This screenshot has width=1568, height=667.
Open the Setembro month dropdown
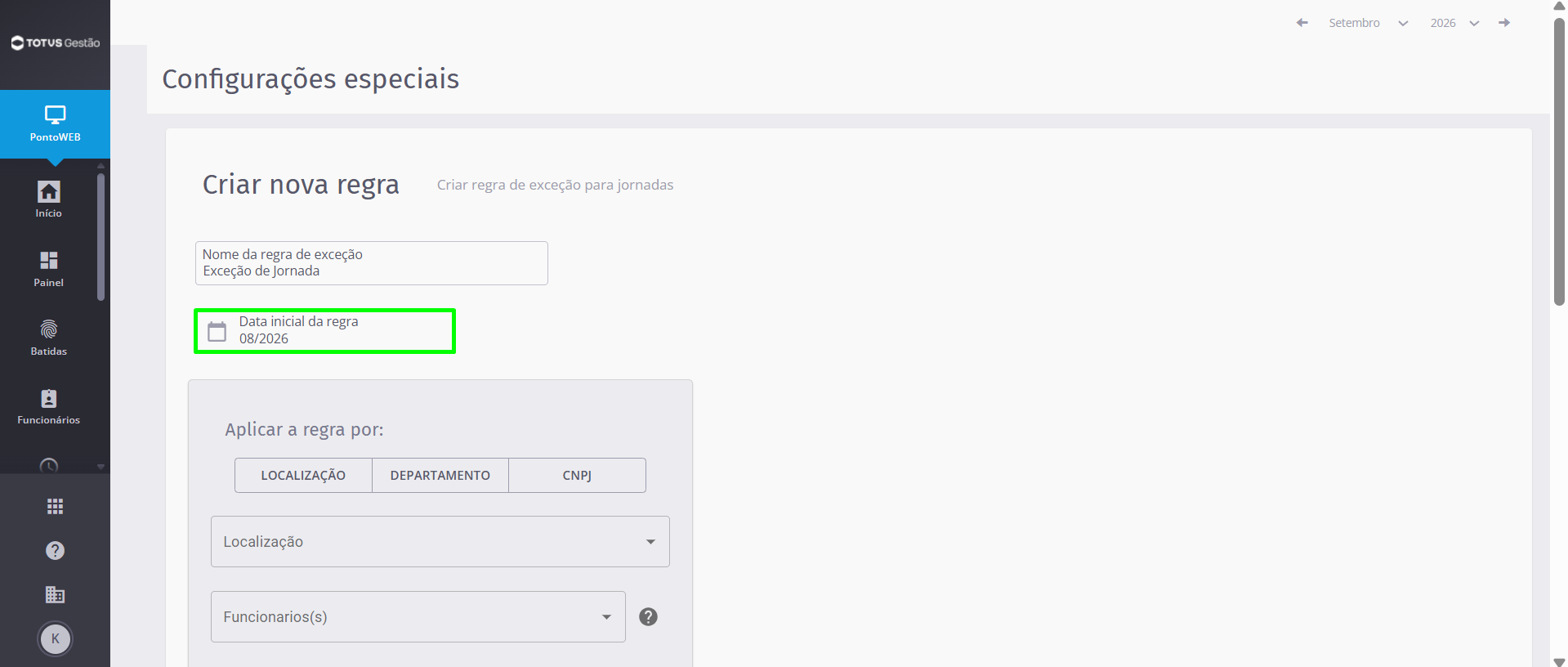[1368, 23]
